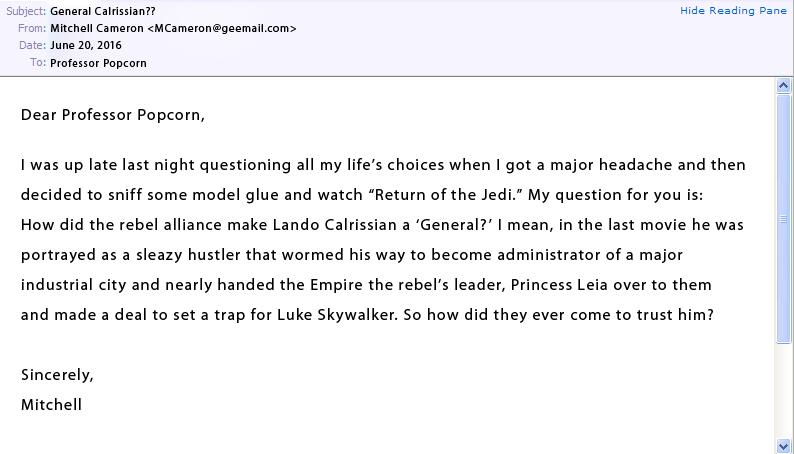Viewport: 794px width, 454px height.
Task: Click the vertical scrollbar thumb
Action: click(784, 218)
